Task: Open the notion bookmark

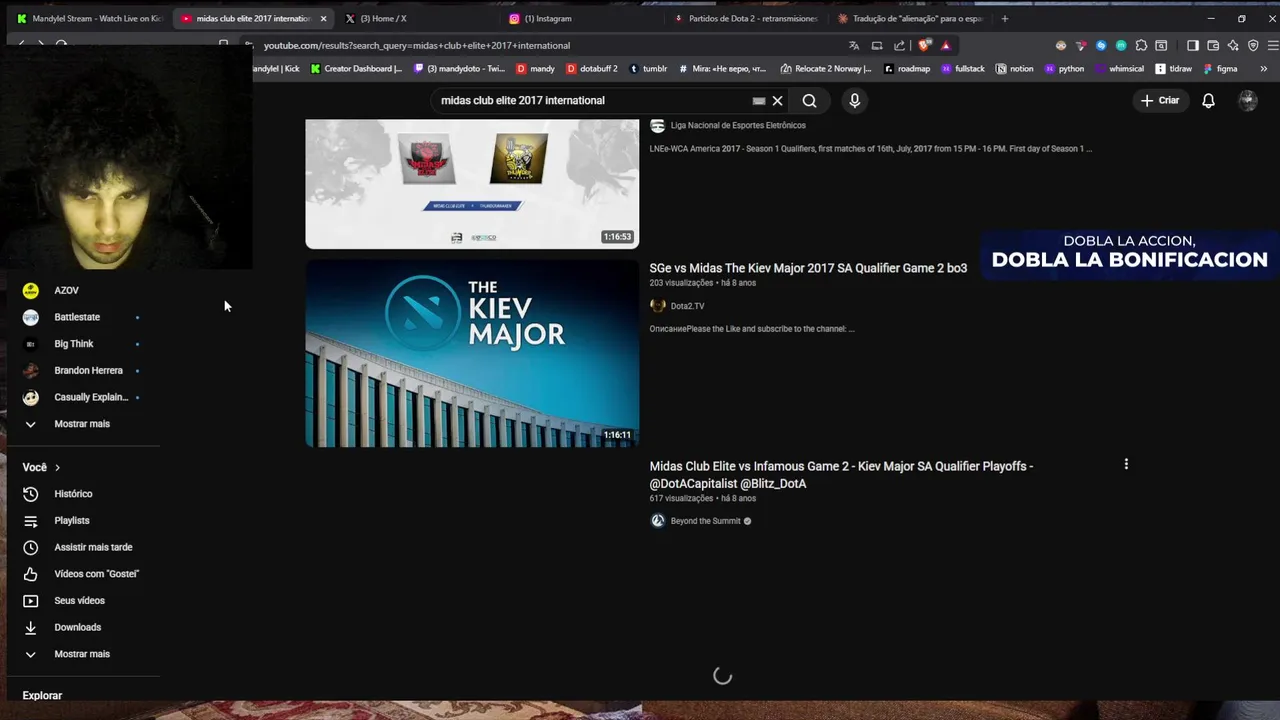Action: click(x=1014, y=69)
